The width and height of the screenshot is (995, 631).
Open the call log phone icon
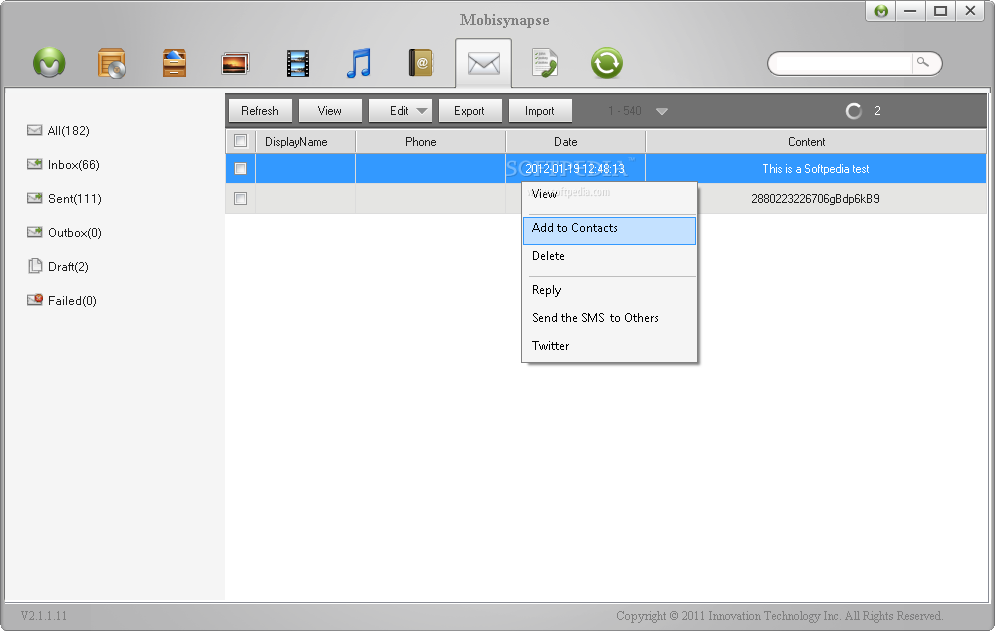[544, 63]
